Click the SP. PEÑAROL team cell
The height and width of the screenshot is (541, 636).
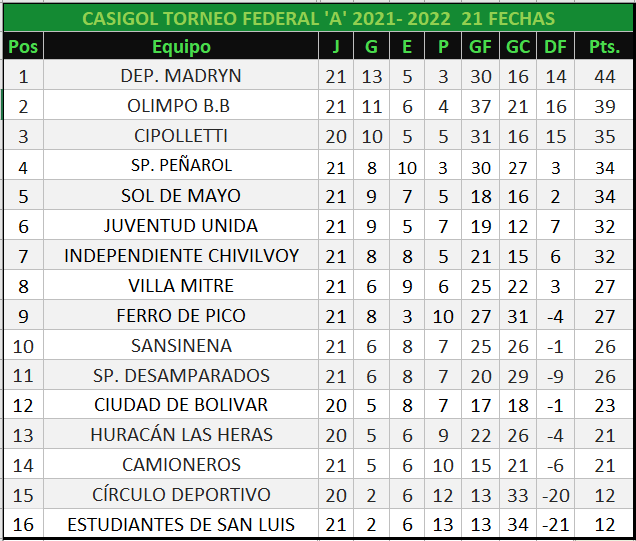pos(181,166)
